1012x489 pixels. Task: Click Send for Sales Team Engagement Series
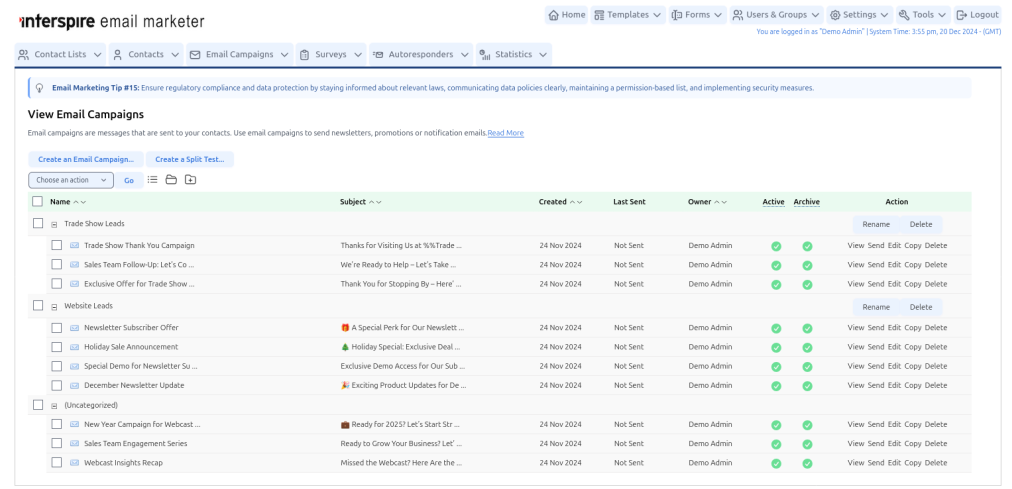[876, 444]
